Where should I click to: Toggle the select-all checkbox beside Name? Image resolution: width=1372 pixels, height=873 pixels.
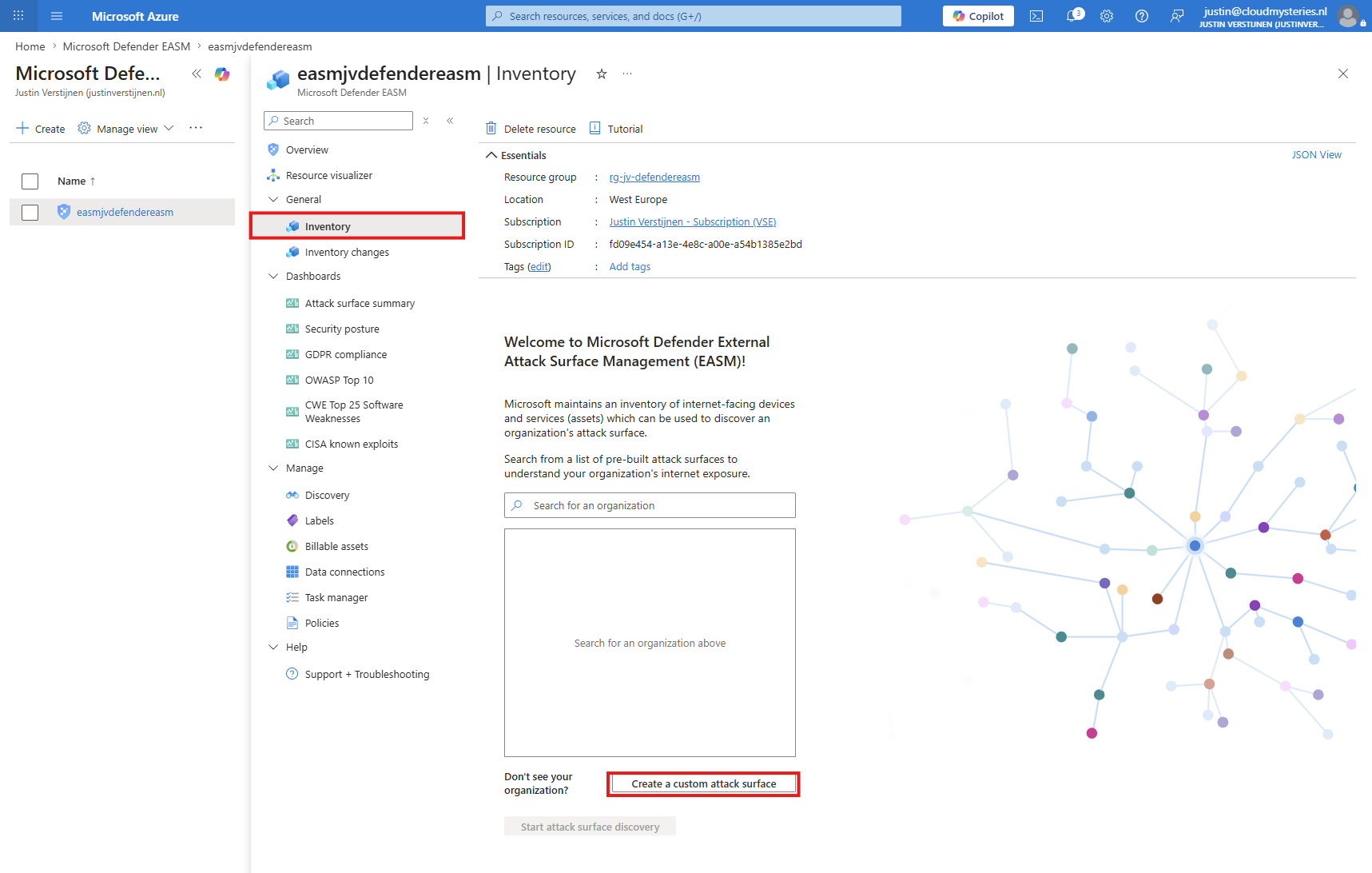pyautogui.click(x=30, y=181)
